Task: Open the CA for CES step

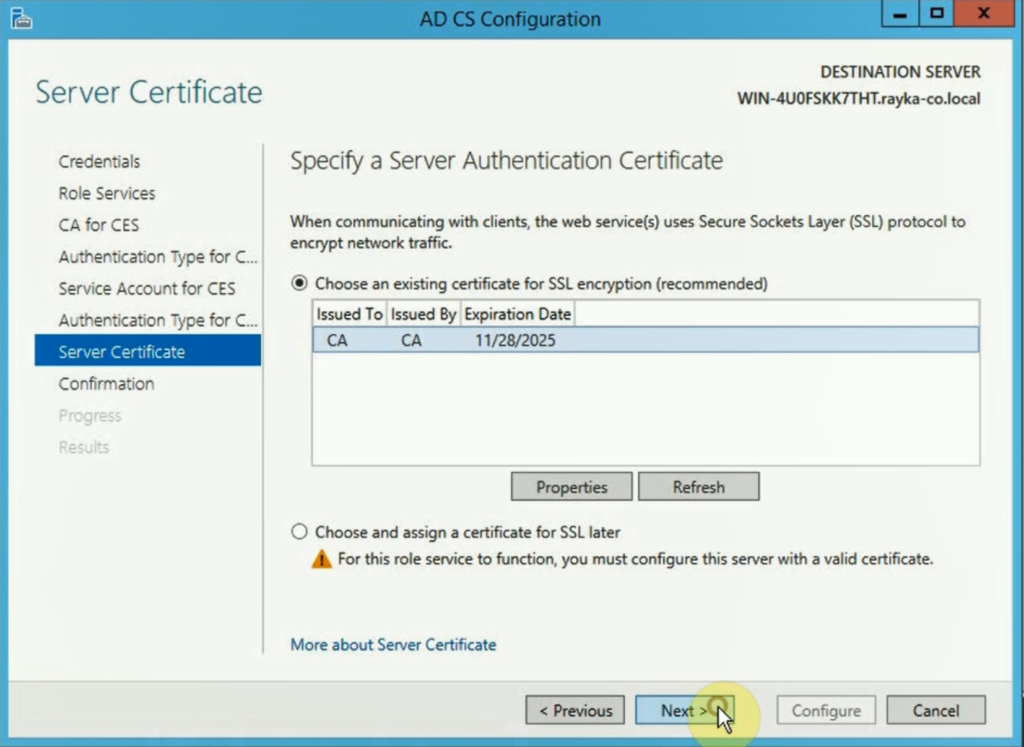Action: coord(99,225)
